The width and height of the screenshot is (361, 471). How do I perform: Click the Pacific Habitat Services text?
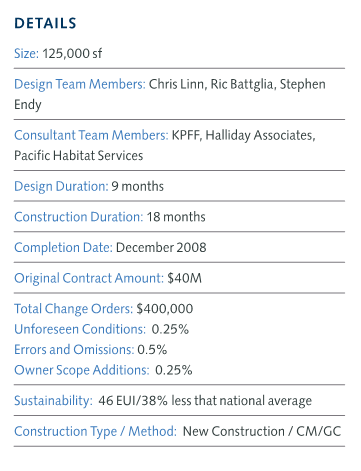[x=79, y=156]
